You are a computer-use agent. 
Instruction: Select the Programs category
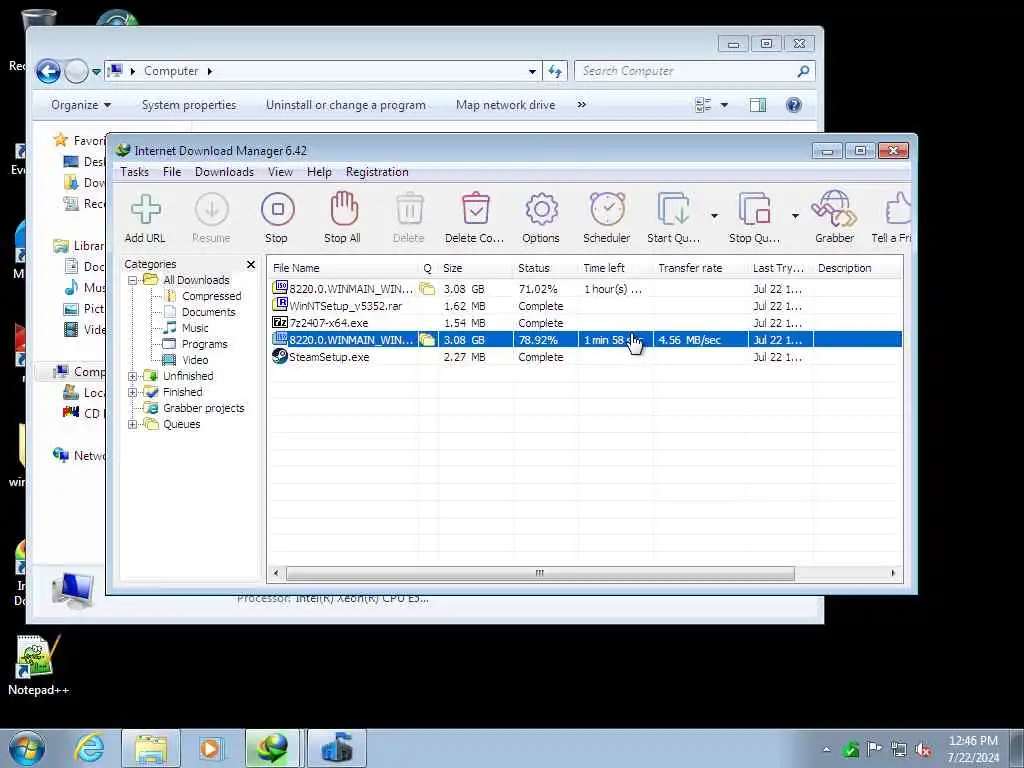(x=204, y=344)
